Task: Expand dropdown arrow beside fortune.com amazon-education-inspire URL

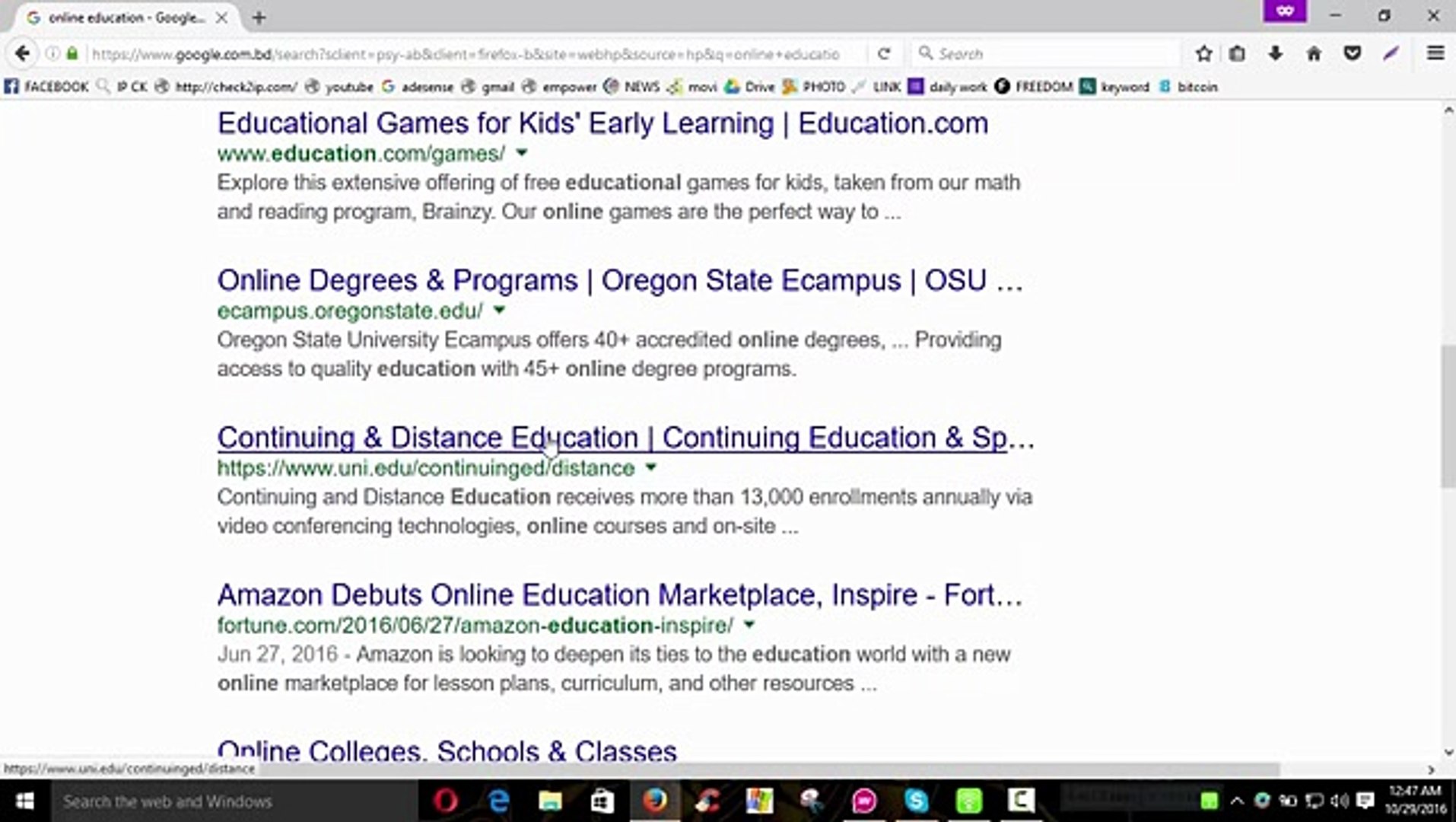Action: pyautogui.click(x=749, y=625)
